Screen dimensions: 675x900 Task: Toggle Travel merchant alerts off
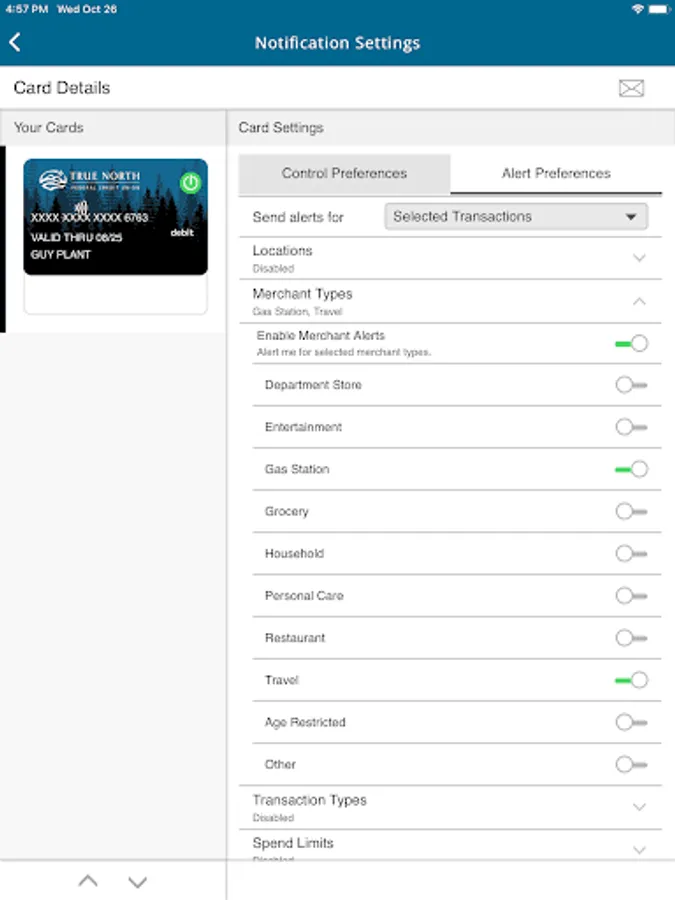click(x=631, y=680)
